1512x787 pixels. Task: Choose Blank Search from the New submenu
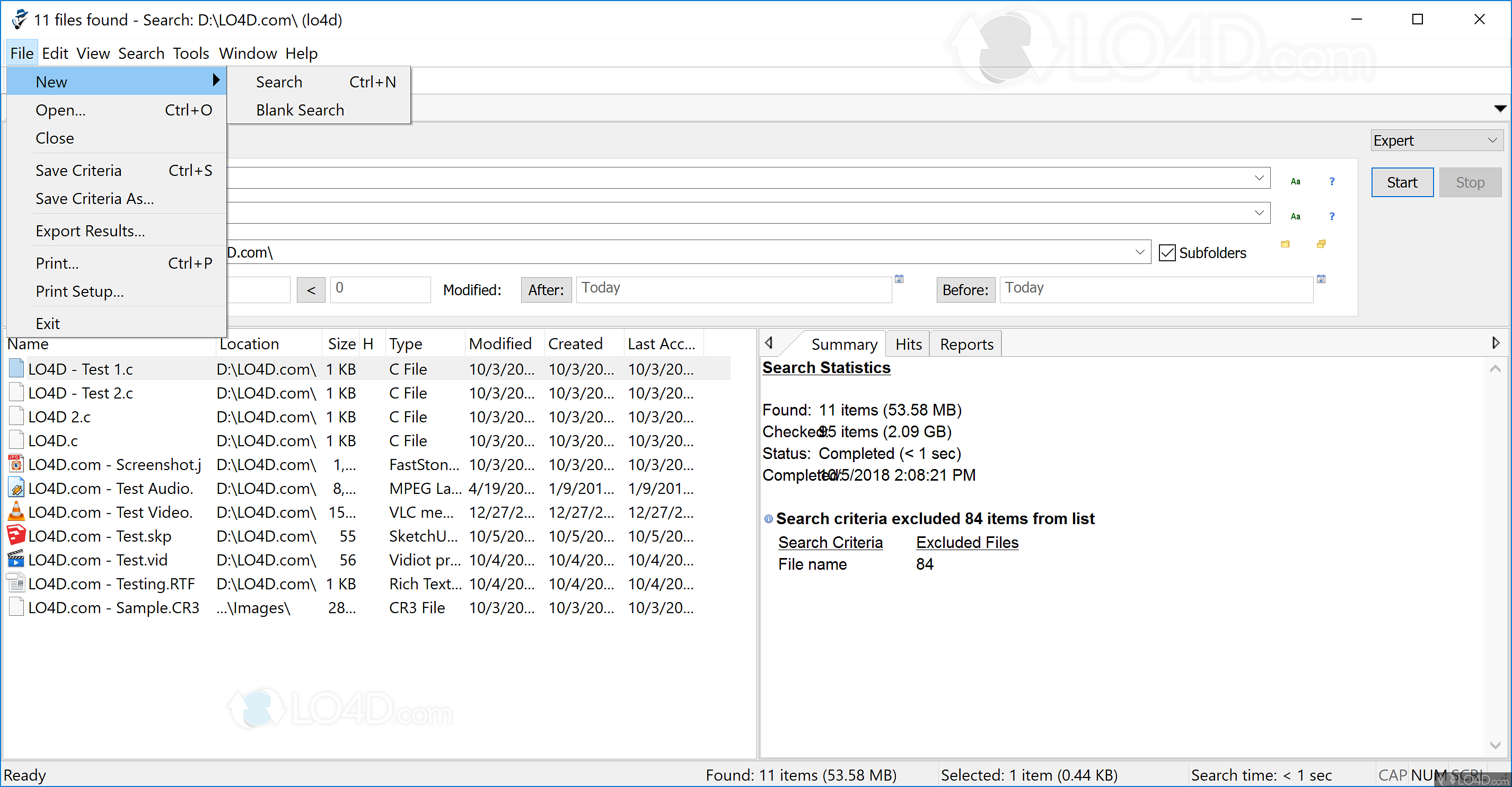point(300,110)
